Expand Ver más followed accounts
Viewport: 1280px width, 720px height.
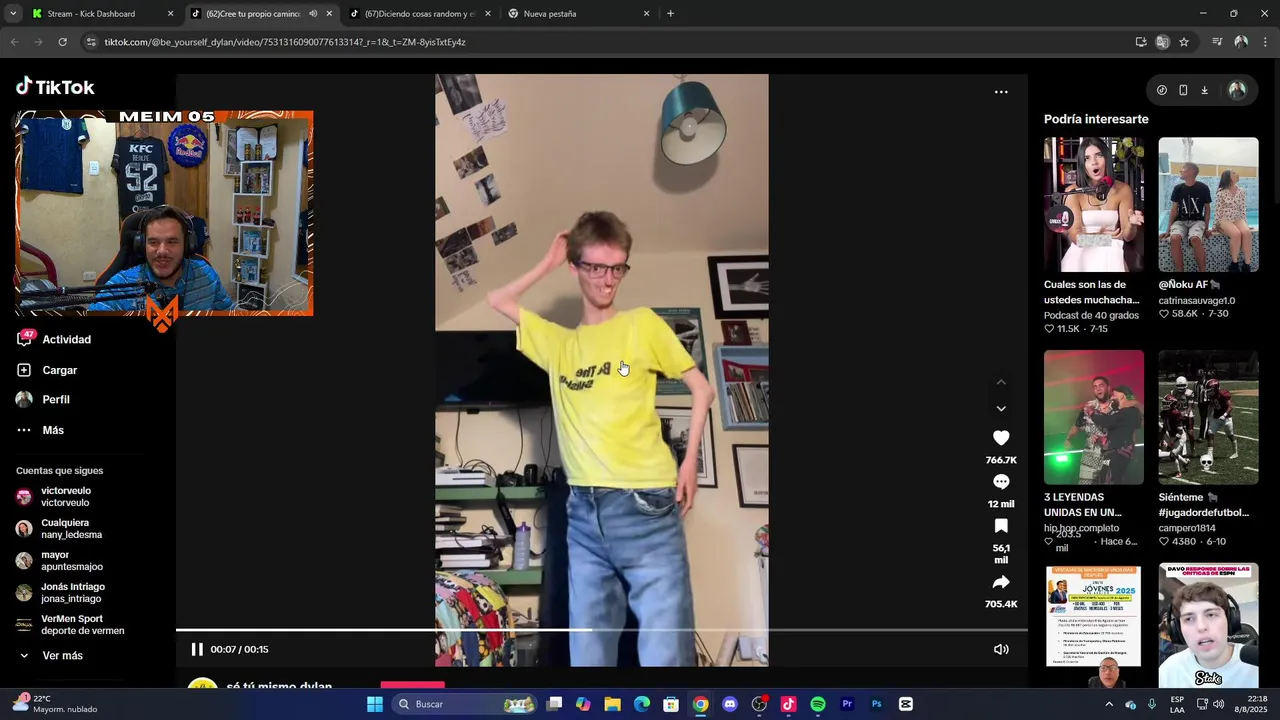[x=50, y=655]
